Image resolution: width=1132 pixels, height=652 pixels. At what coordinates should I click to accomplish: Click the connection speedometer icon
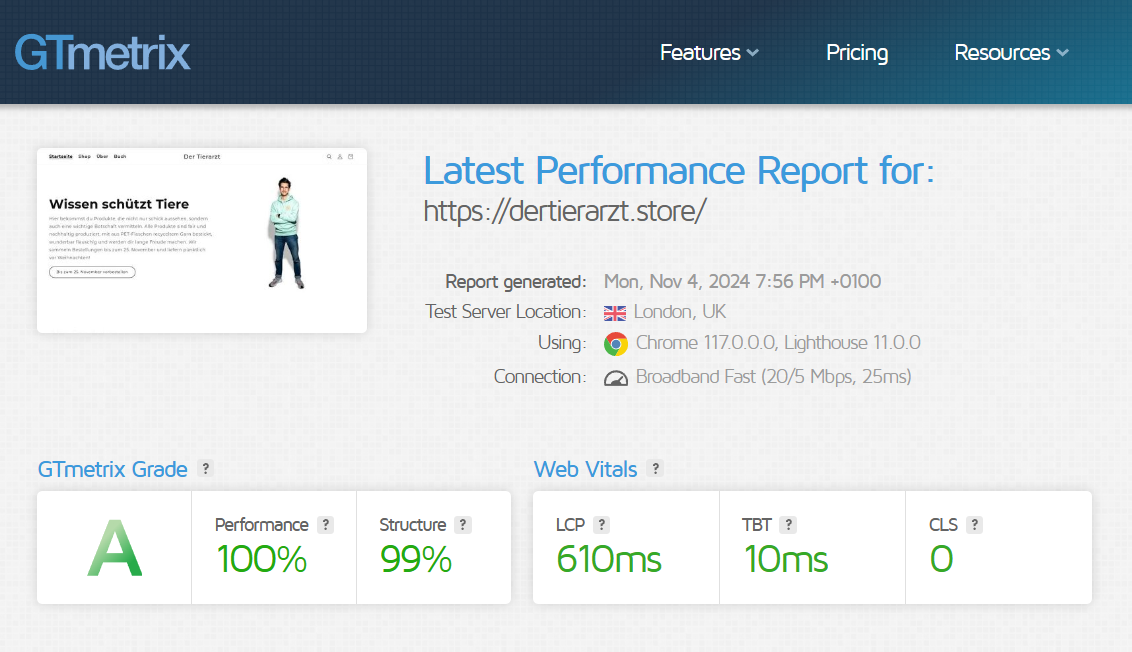pos(616,378)
